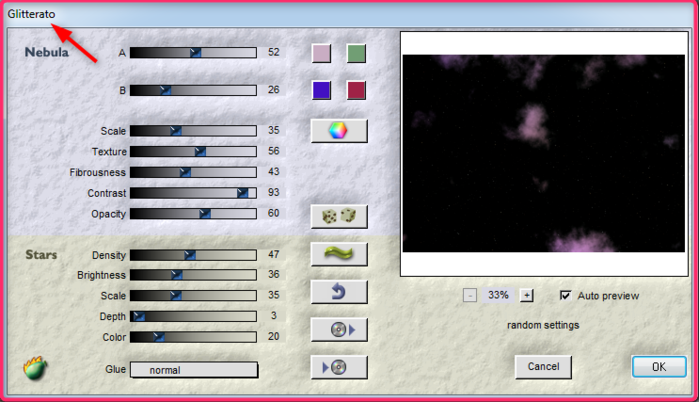Toggle the Auto preview checkbox
The height and width of the screenshot is (402, 699).
tap(565, 295)
